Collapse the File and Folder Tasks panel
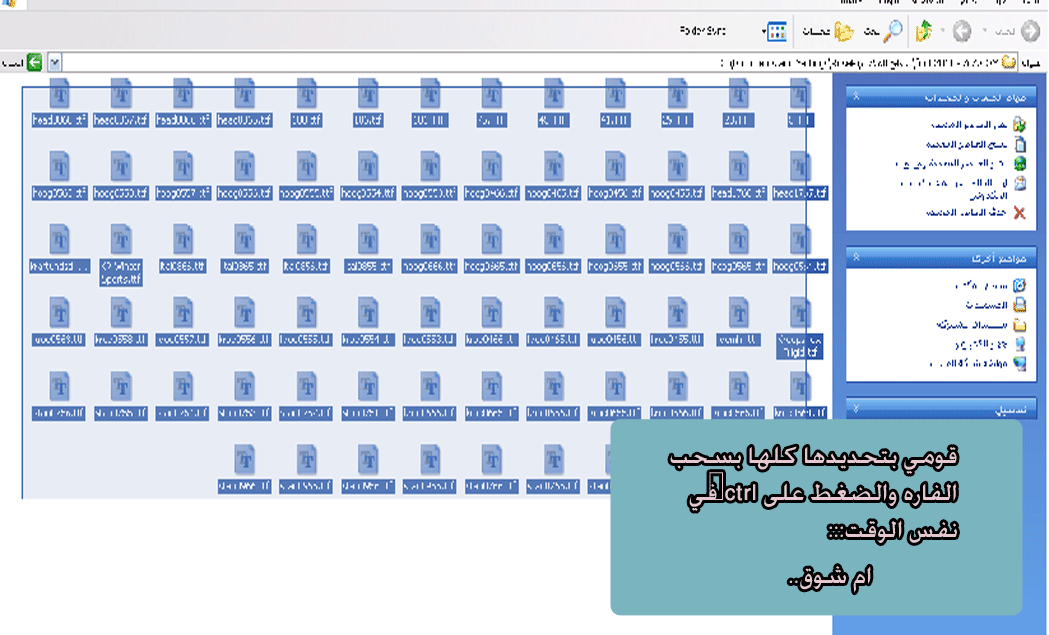1049x635 pixels. [856, 96]
